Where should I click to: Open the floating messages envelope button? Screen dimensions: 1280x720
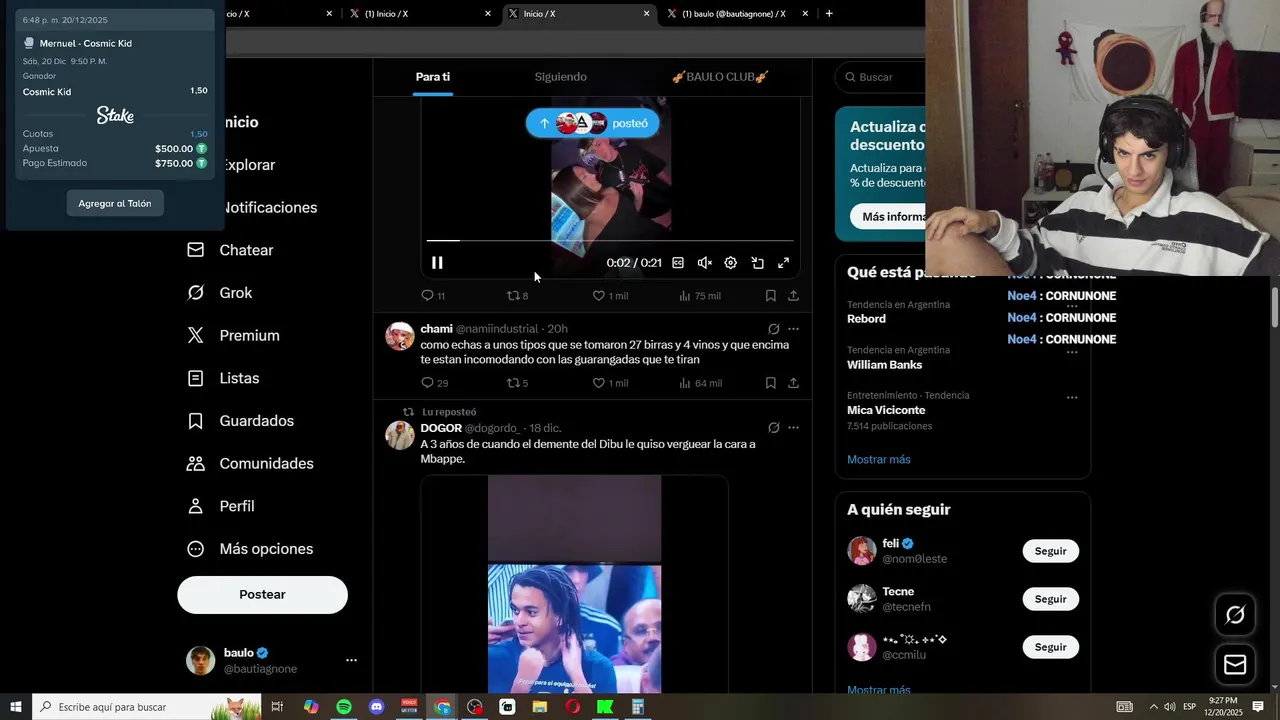click(x=1235, y=665)
